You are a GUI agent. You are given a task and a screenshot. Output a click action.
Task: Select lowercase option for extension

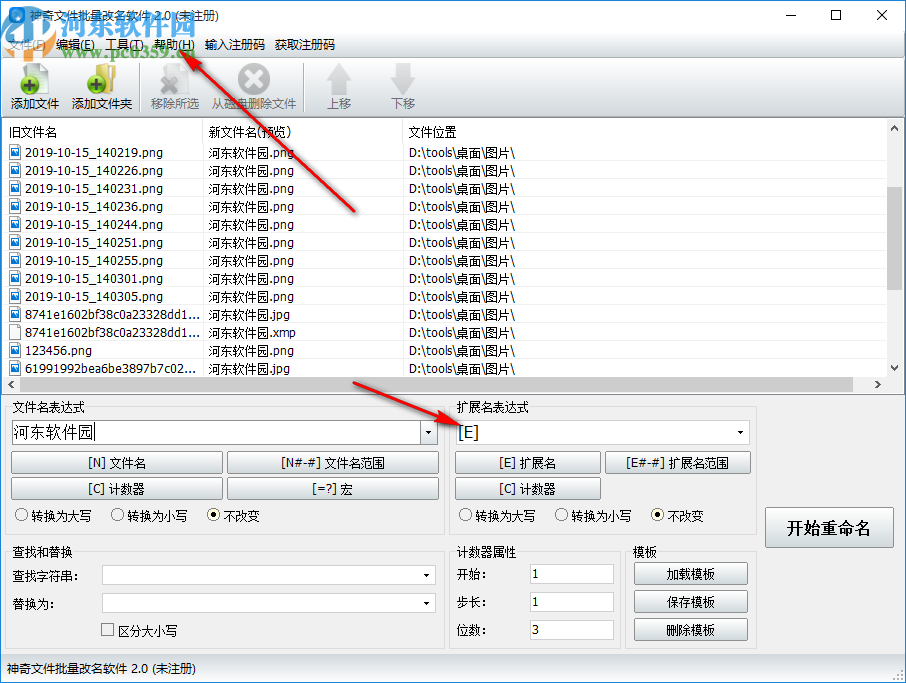point(561,515)
